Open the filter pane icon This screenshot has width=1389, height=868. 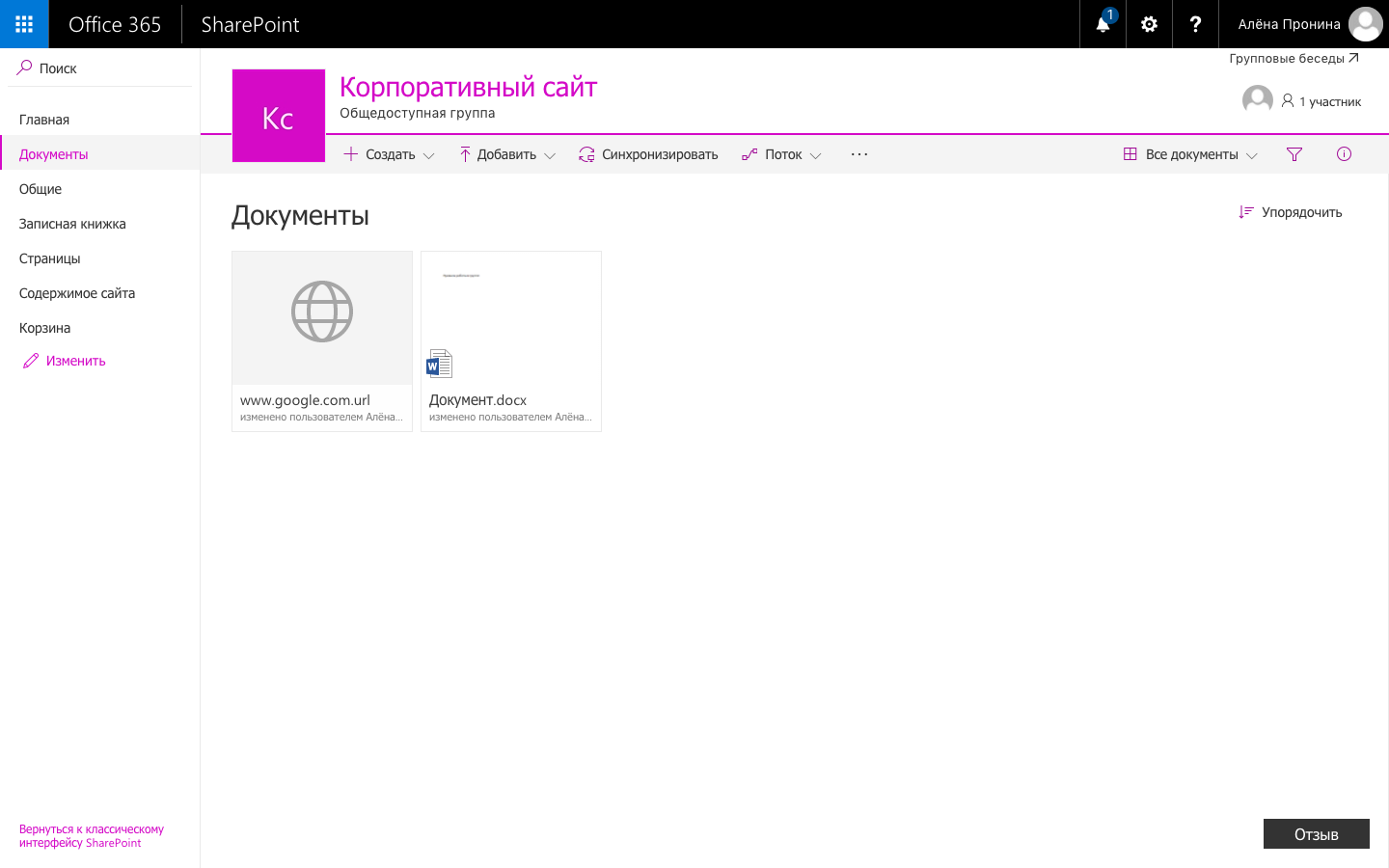point(1294,153)
